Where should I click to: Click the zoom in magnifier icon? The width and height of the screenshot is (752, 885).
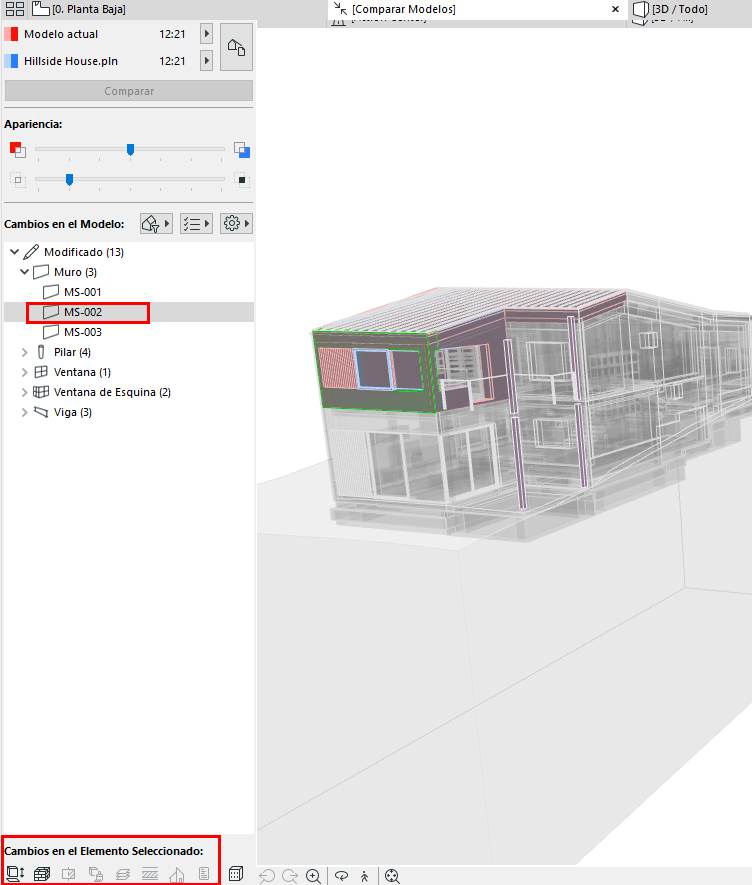[x=313, y=876]
